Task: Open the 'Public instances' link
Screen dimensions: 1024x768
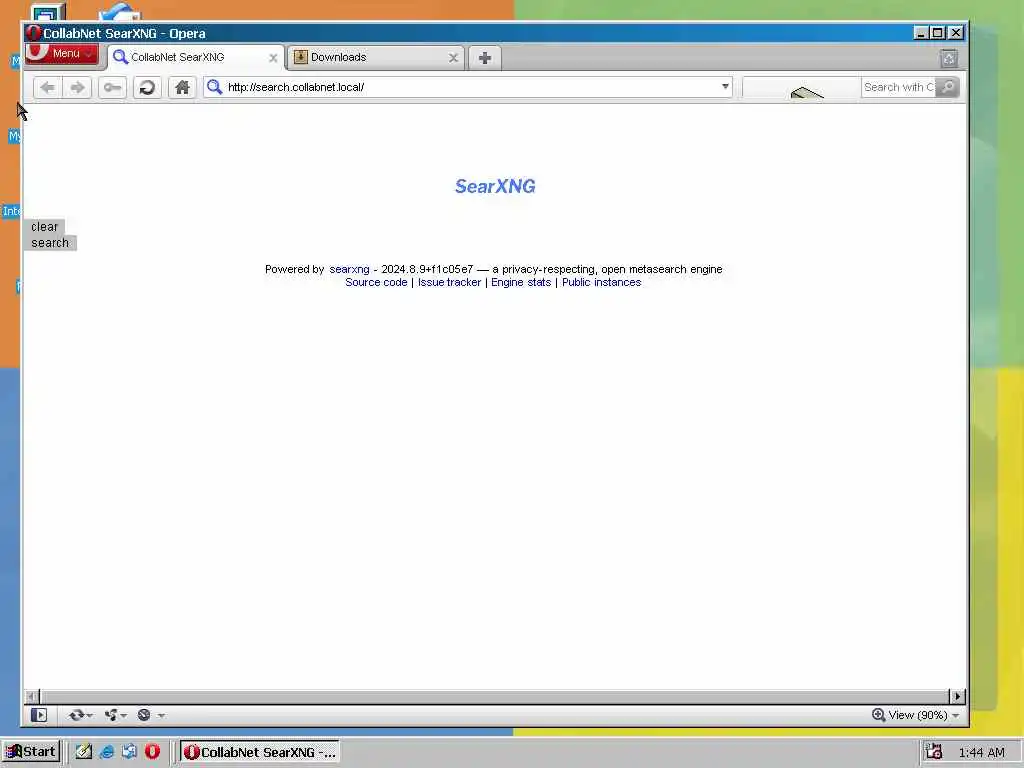Action: [x=601, y=282]
